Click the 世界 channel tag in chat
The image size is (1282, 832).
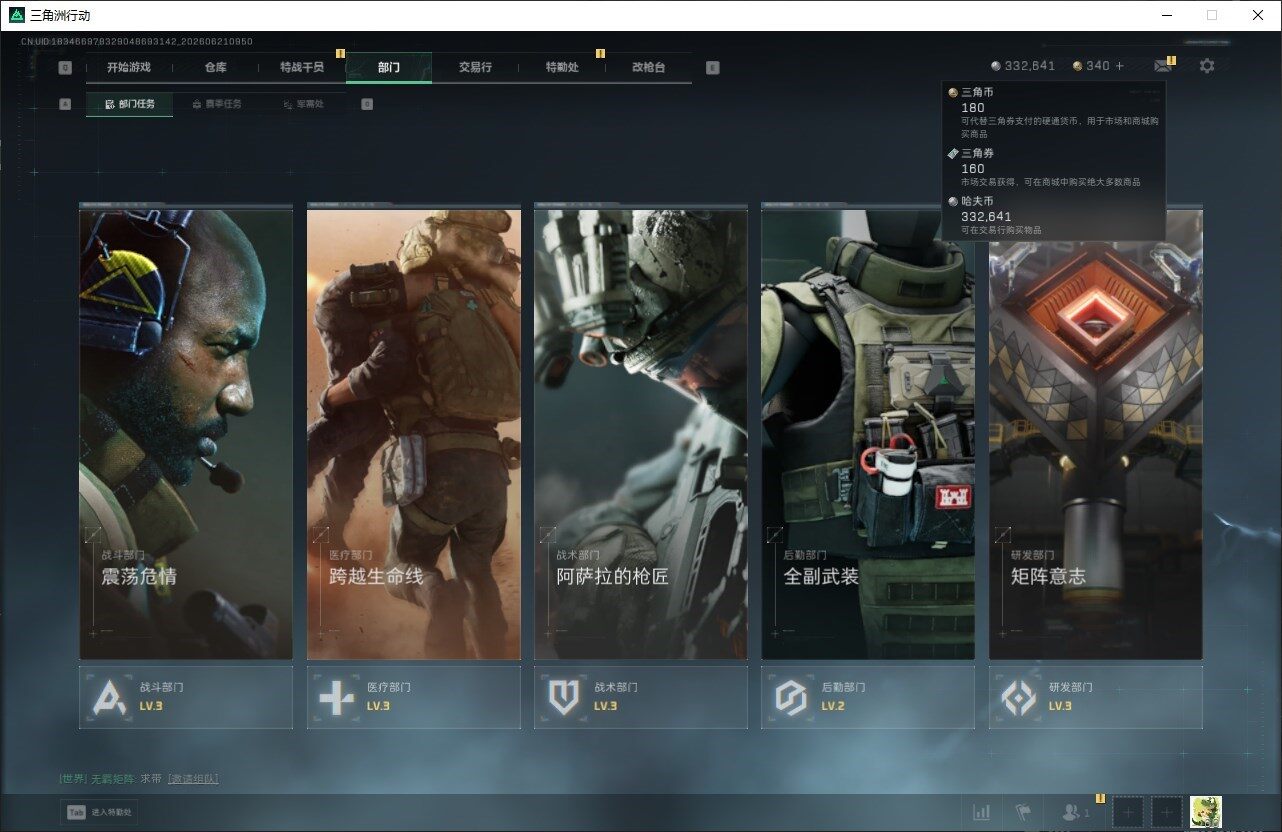73,778
